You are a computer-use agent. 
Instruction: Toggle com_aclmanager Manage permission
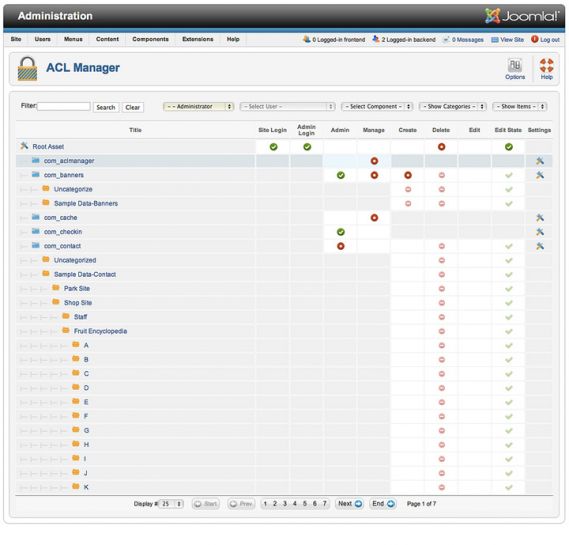(x=374, y=161)
